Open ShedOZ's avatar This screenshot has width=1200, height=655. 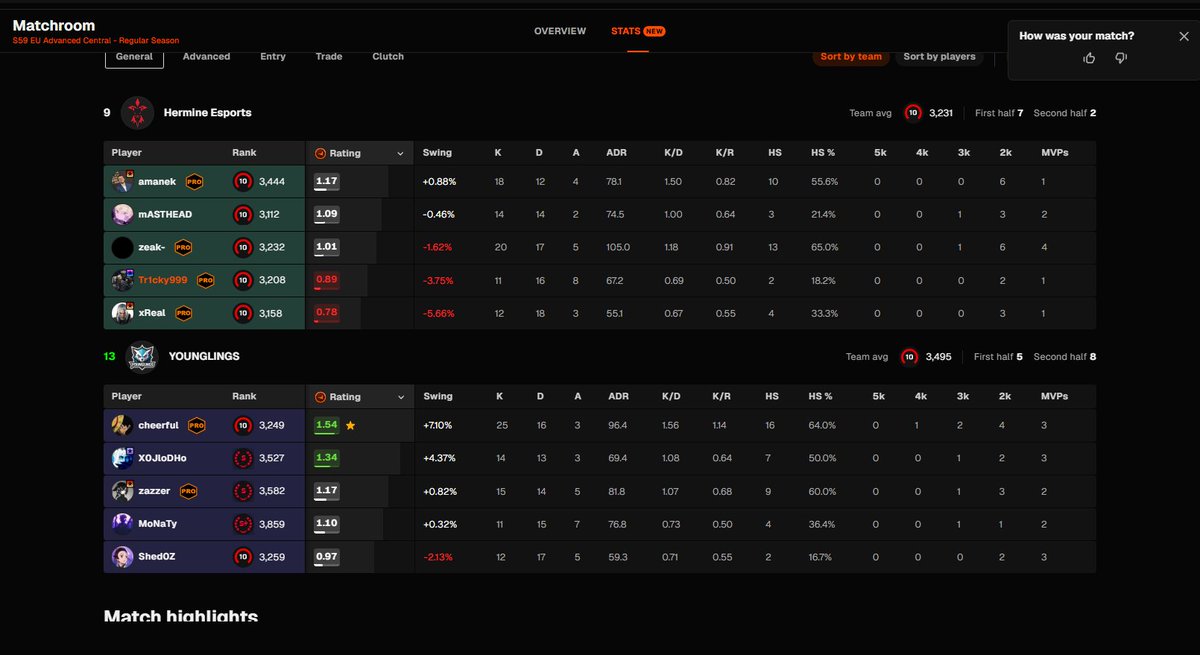(122, 557)
